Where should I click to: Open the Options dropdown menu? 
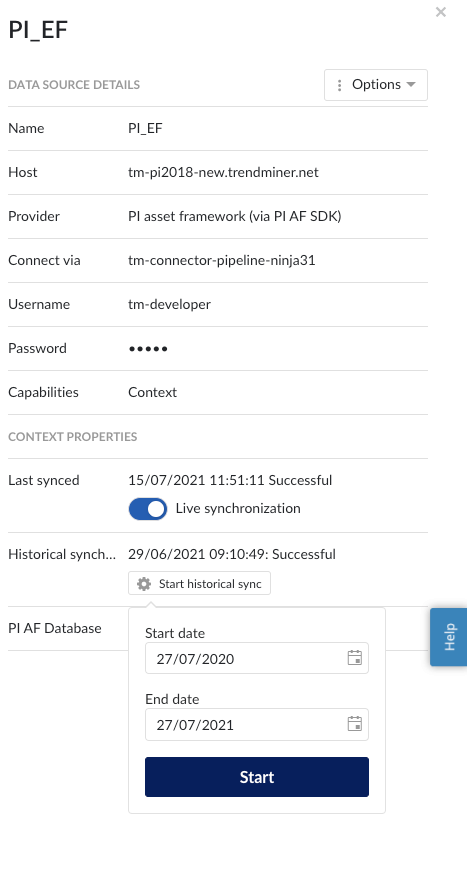tap(376, 85)
